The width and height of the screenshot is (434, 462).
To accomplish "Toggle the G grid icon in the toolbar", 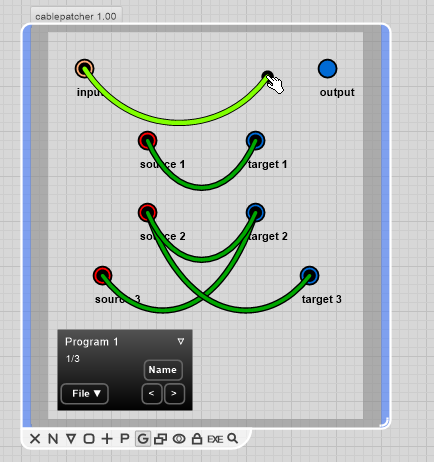I will pyautogui.click(x=143, y=439).
